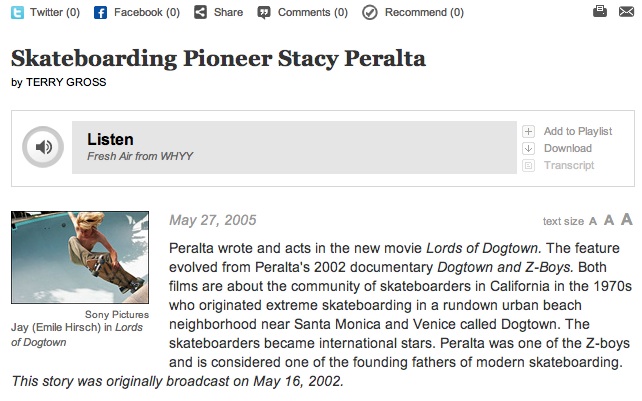The height and width of the screenshot is (401, 642).
Task: Click the Twitter bird icon
Action: pyautogui.click(x=17, y=13)
